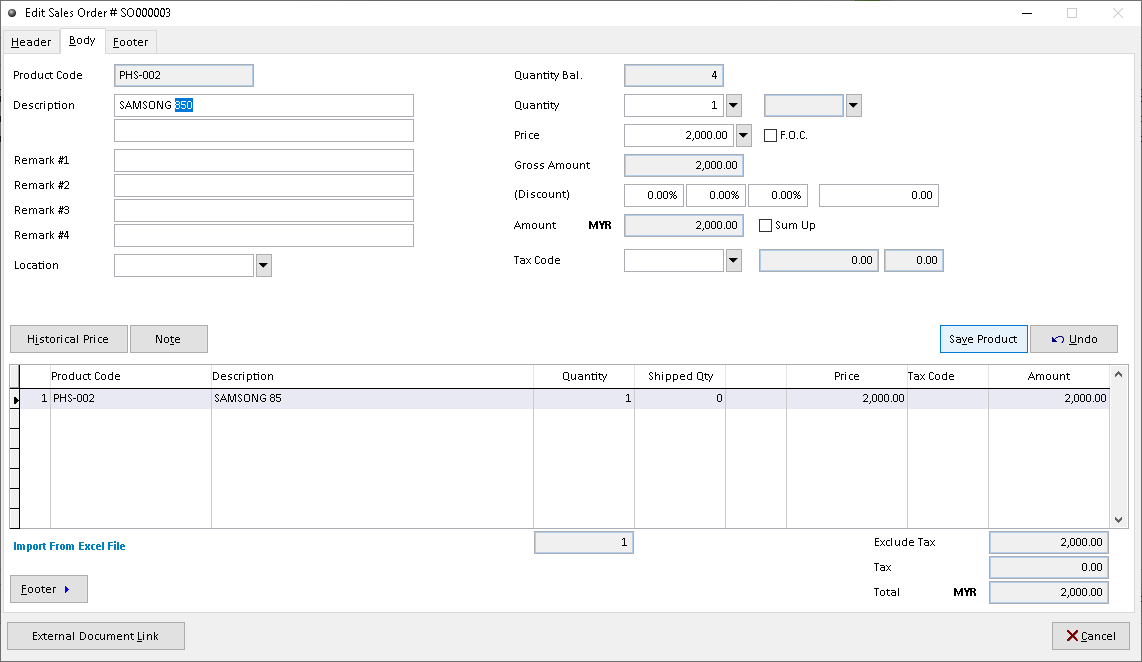1142x662 pixels.
Task: Click the row indicator arrow in grid
Action: point(15,399)
